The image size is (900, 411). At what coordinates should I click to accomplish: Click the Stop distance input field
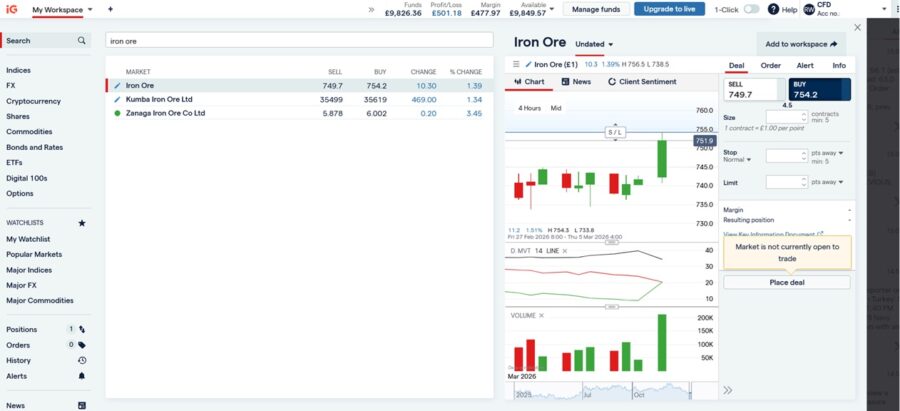click(x=787, y=156)
